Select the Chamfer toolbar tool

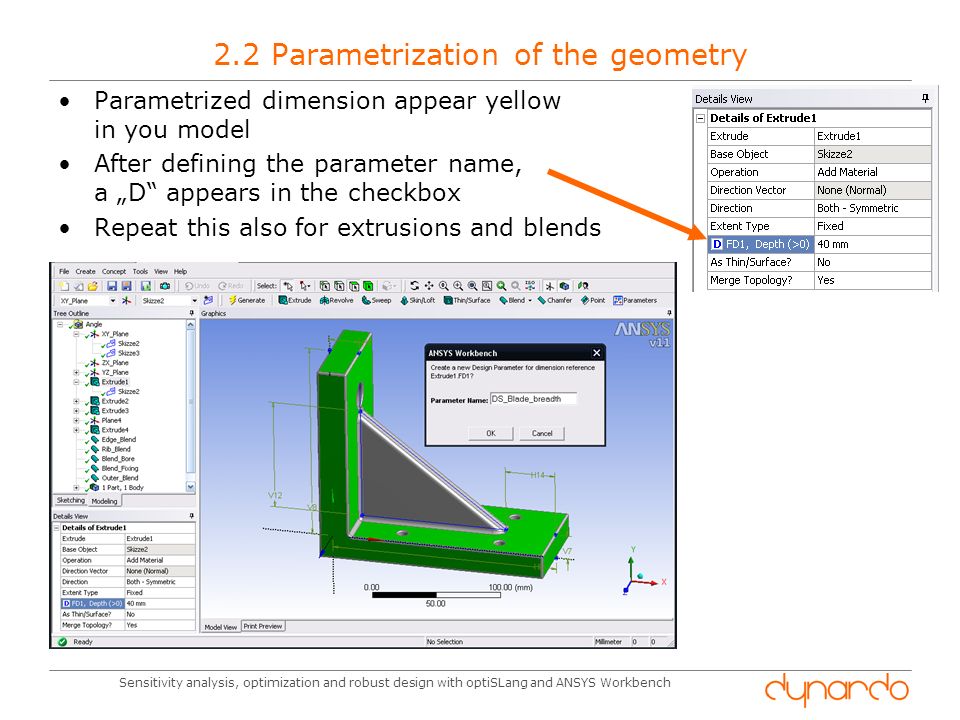point(555,301)
